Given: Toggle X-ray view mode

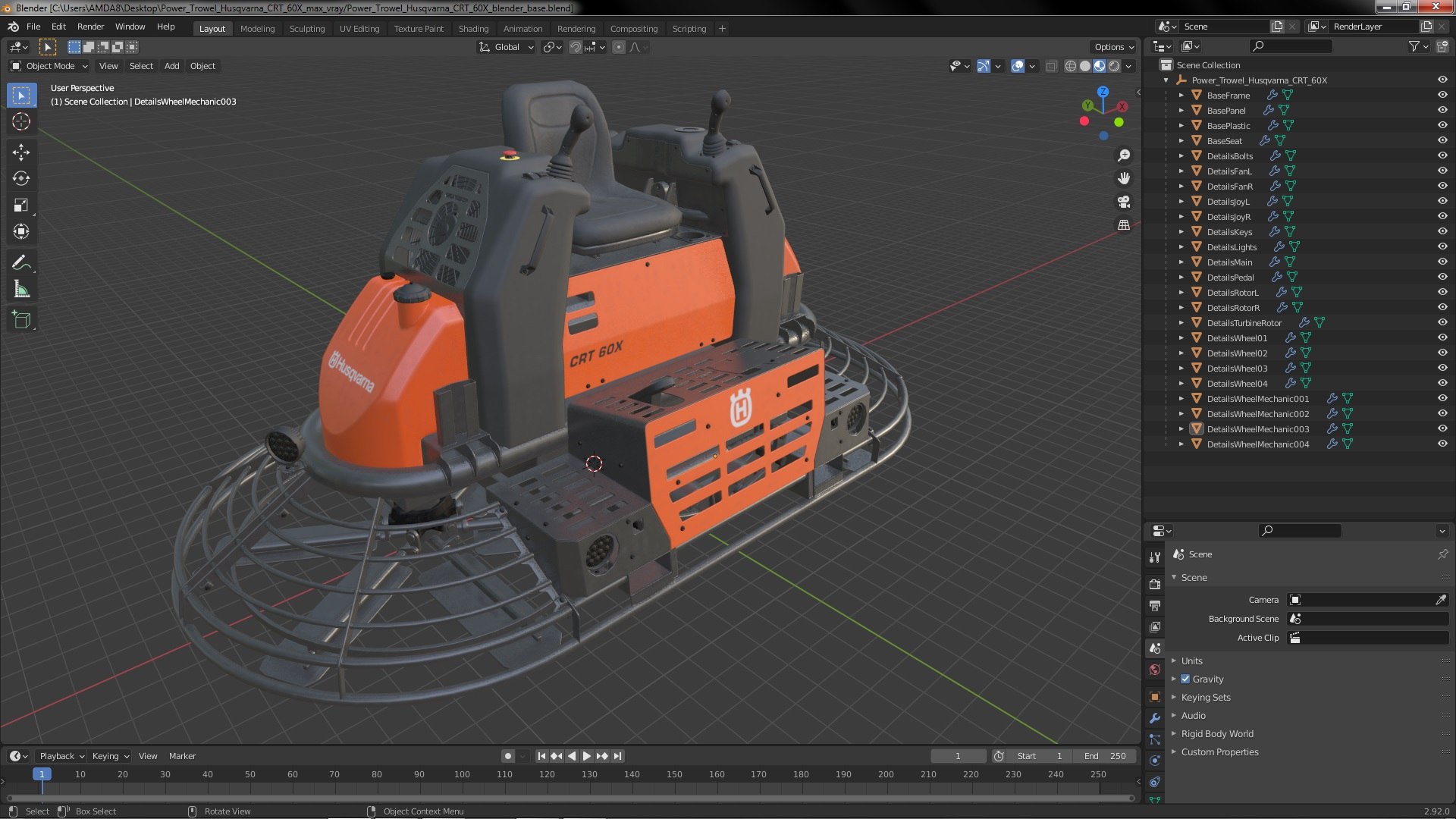Looking at the screenshot, I should tap(1051, 66).
